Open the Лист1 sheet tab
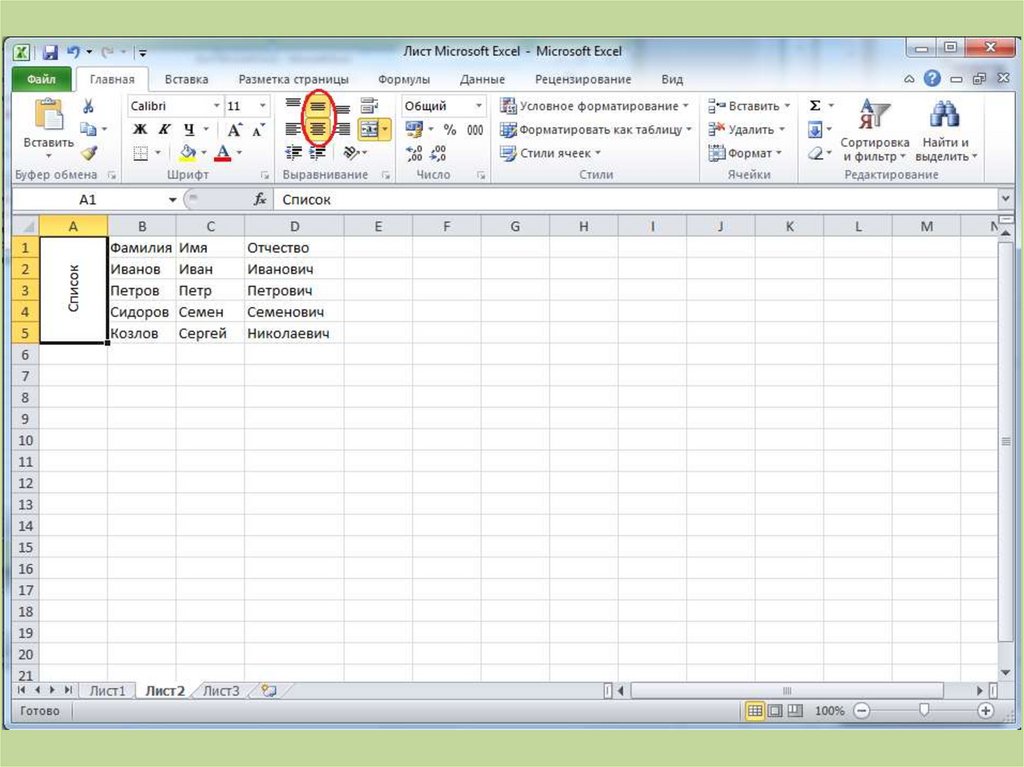1024x767 pixels. [x=107, y=691]
